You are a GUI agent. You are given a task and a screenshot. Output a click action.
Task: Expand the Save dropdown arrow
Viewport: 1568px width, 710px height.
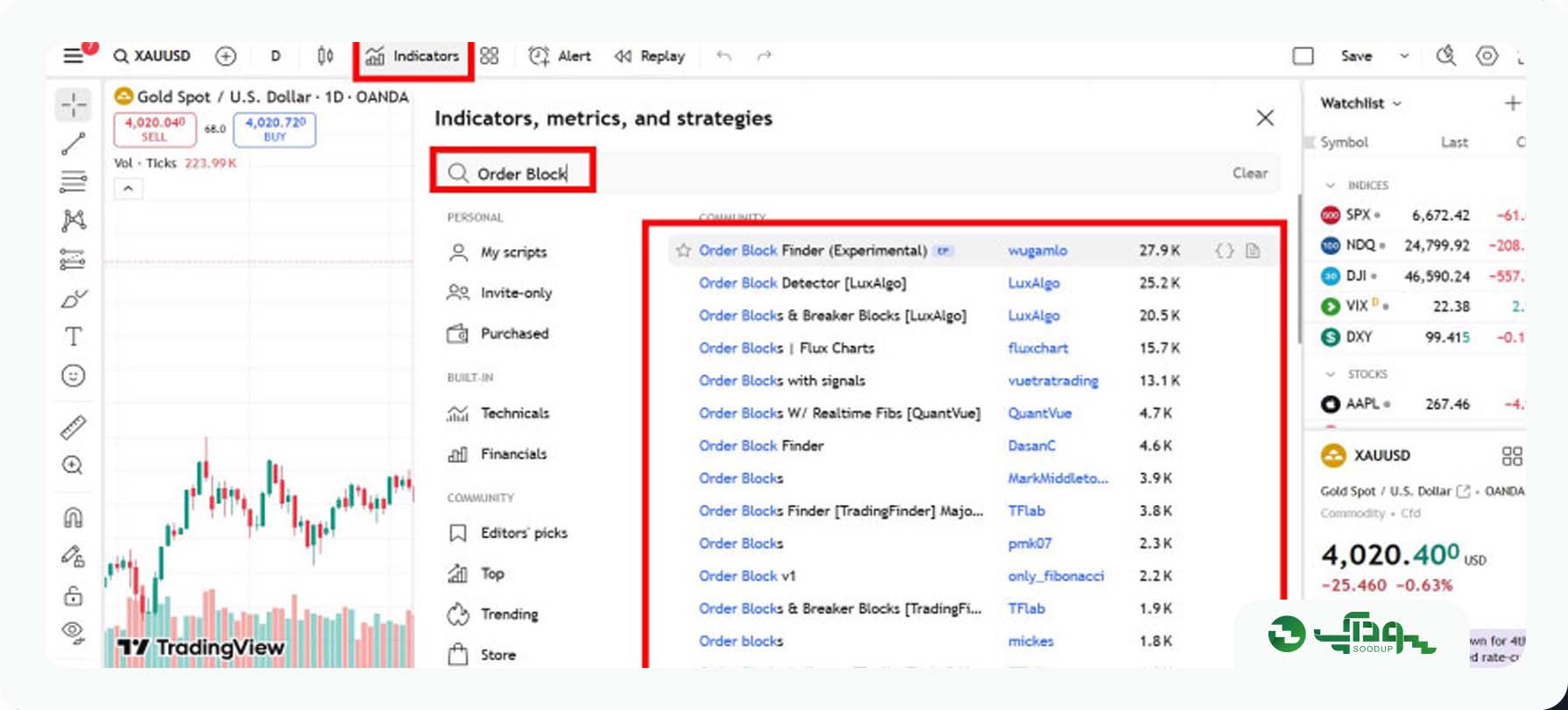1404,56
